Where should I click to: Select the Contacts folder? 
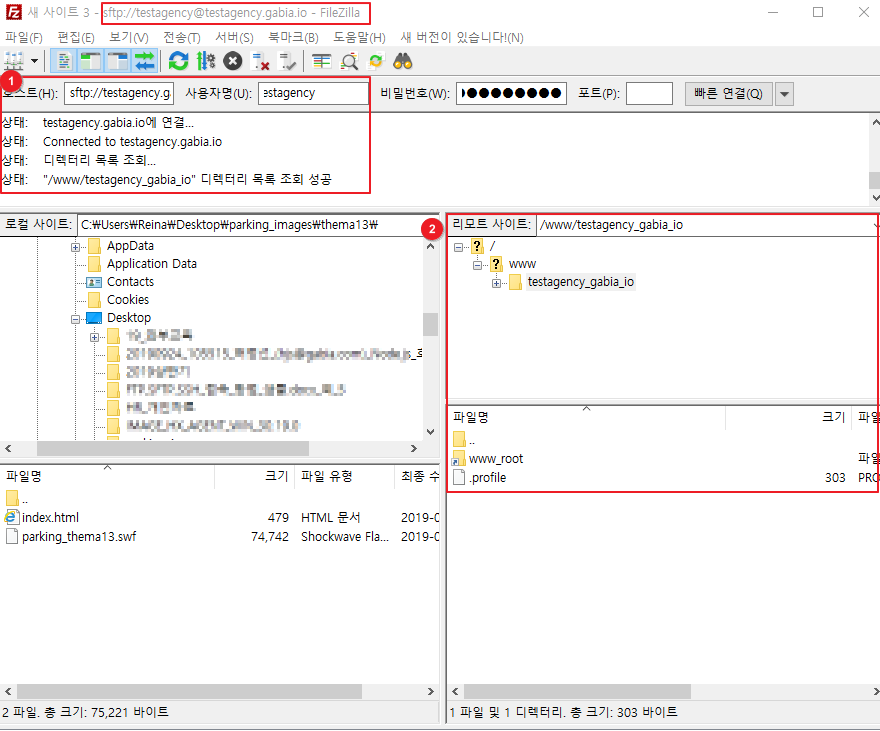(x=130, y=282)
